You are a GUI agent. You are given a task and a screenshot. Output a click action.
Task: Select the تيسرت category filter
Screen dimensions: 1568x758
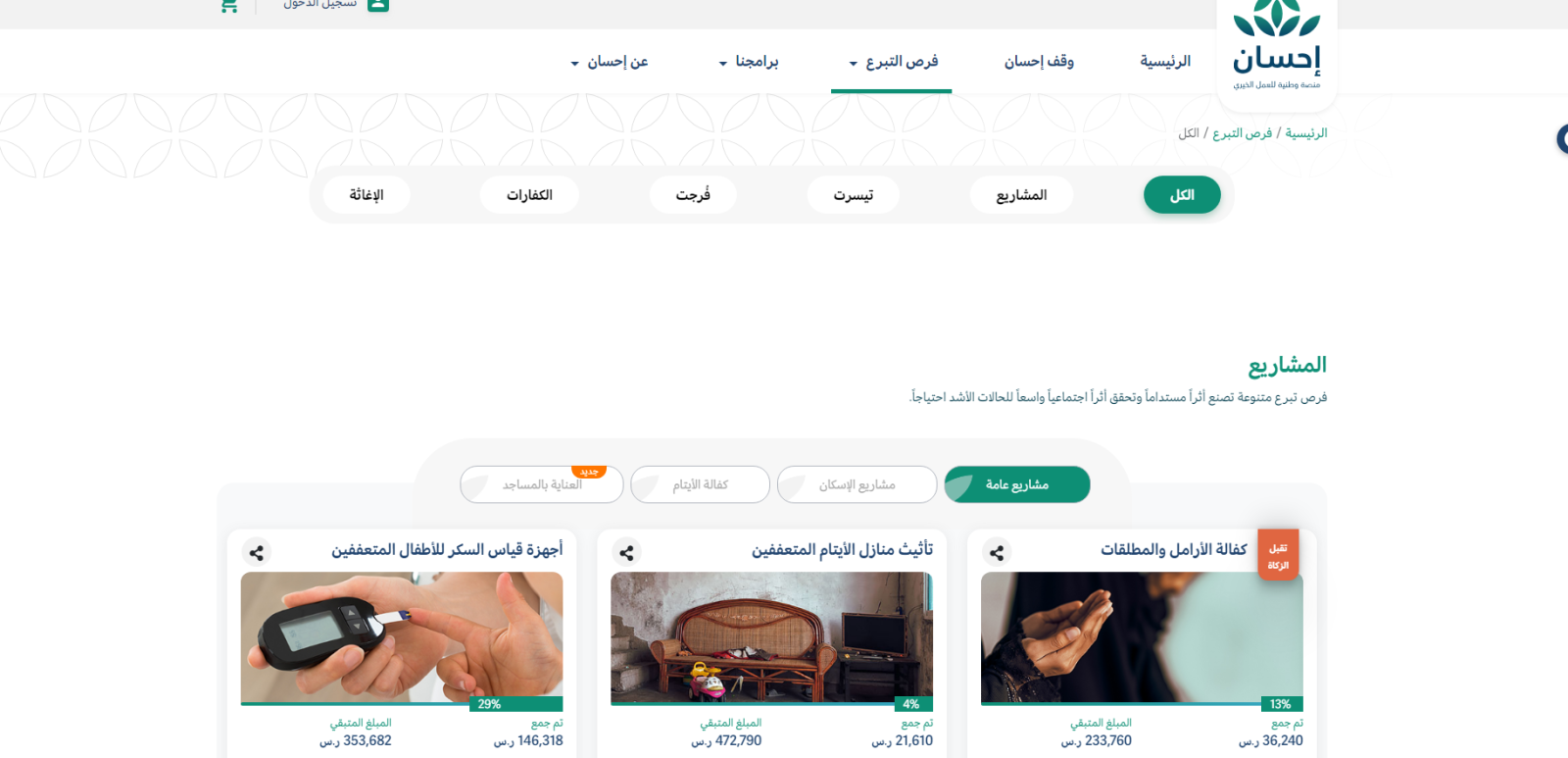tap(854, 195)
